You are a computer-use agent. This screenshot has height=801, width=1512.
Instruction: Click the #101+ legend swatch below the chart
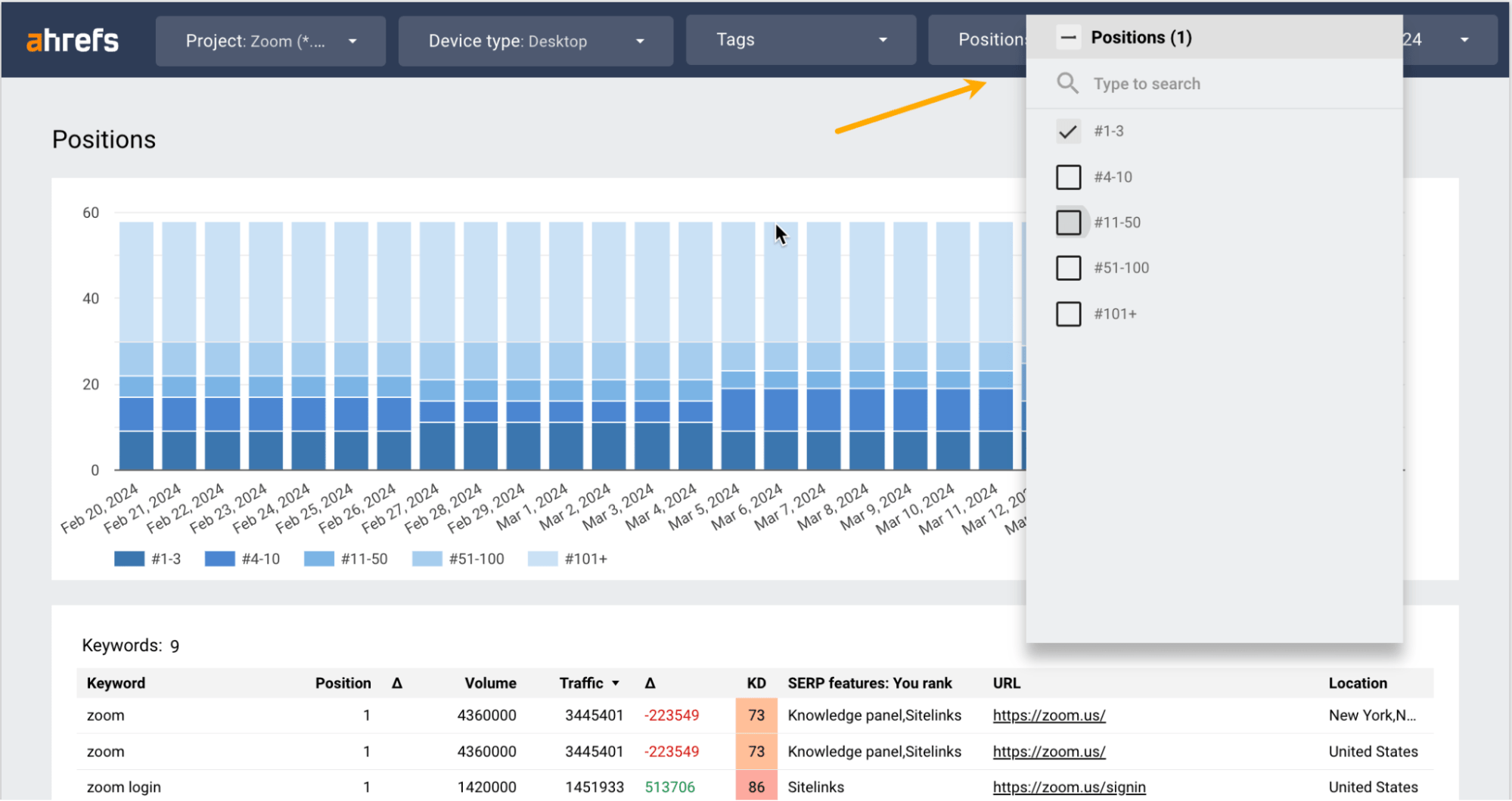[x=541, y=558]
